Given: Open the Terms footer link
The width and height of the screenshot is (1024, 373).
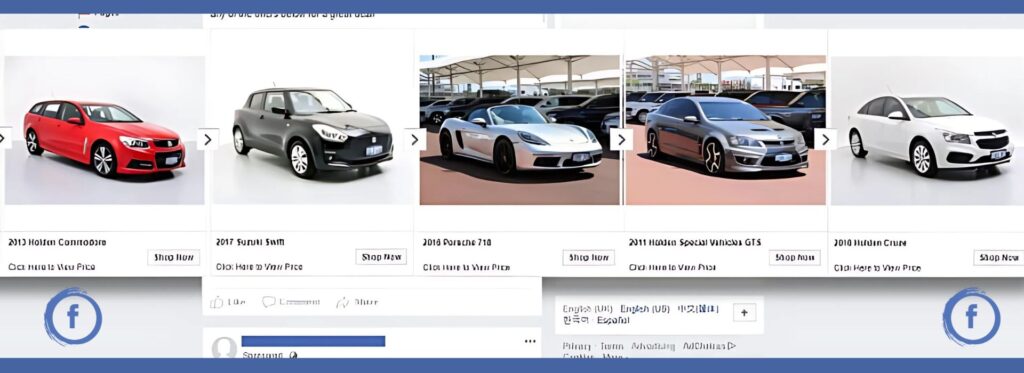Looking at the screenshot, I should pyautogui.click(x=611, y=346).
